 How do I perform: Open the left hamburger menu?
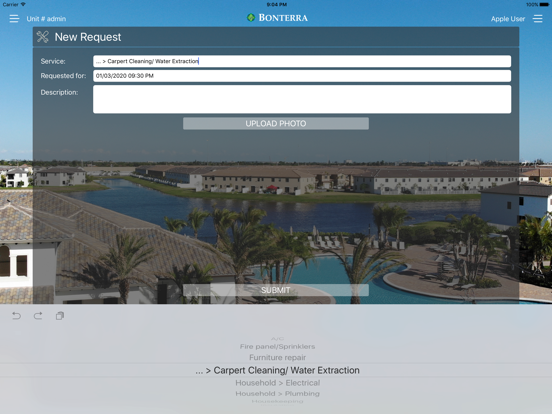coord(14,19)
